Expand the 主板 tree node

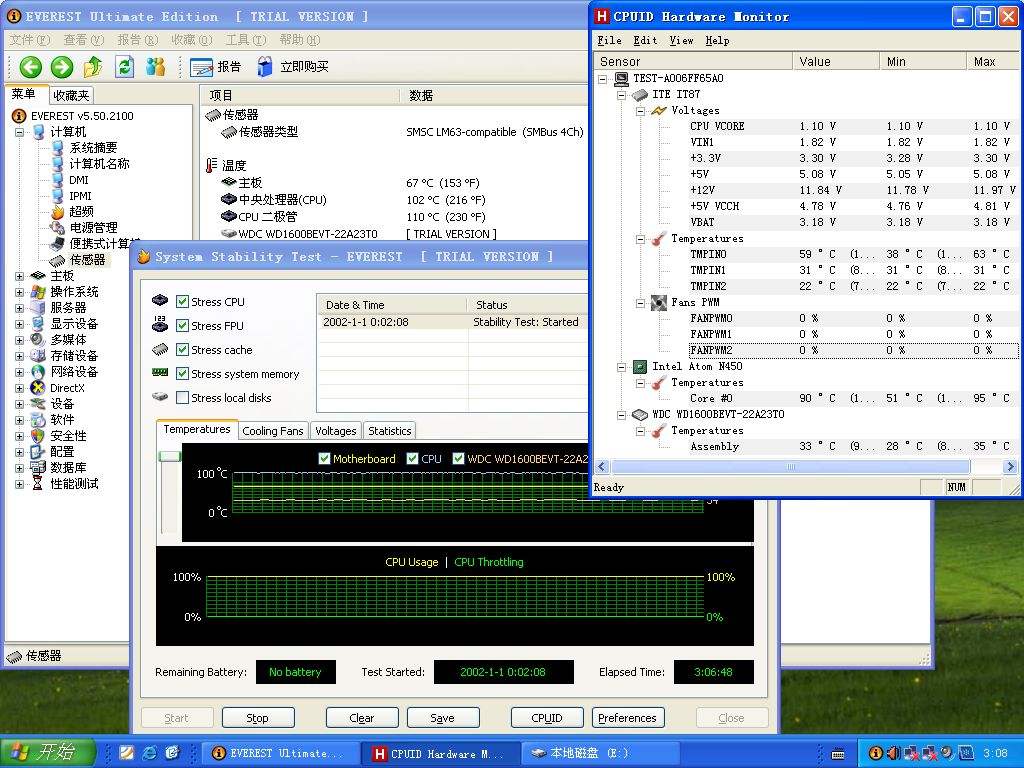coord(20,276)
